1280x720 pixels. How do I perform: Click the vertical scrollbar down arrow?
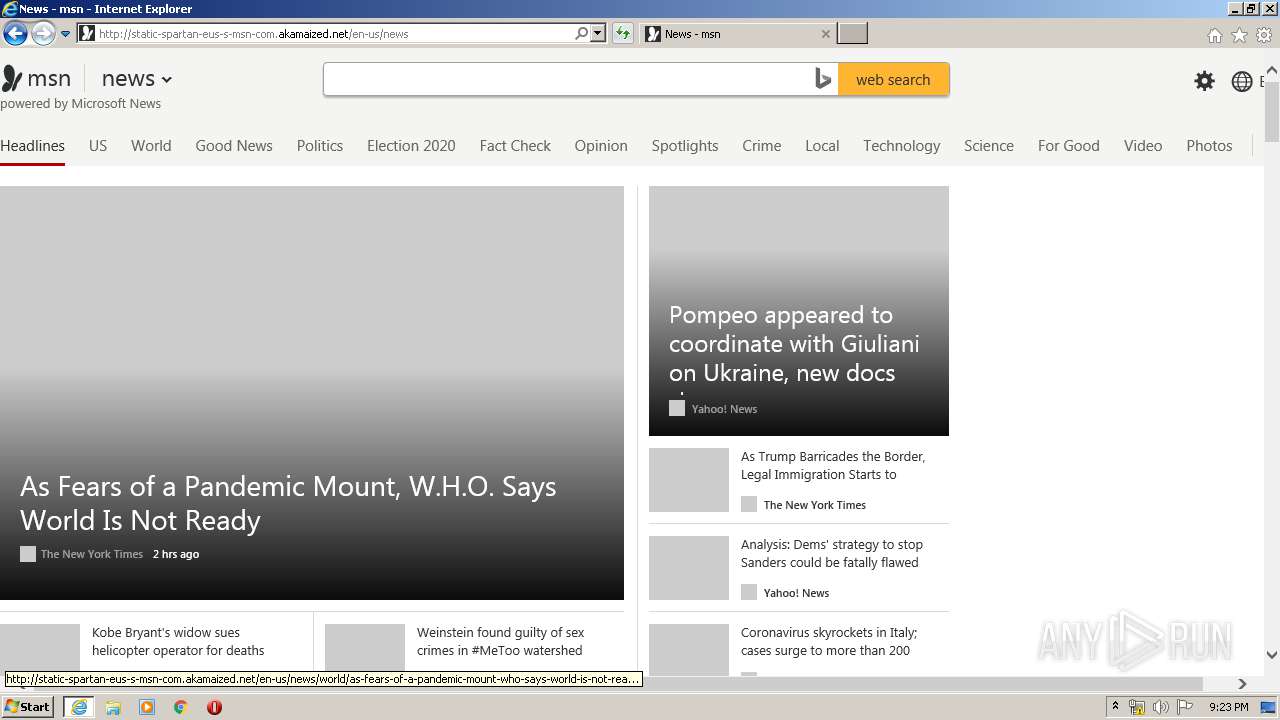1272,655
